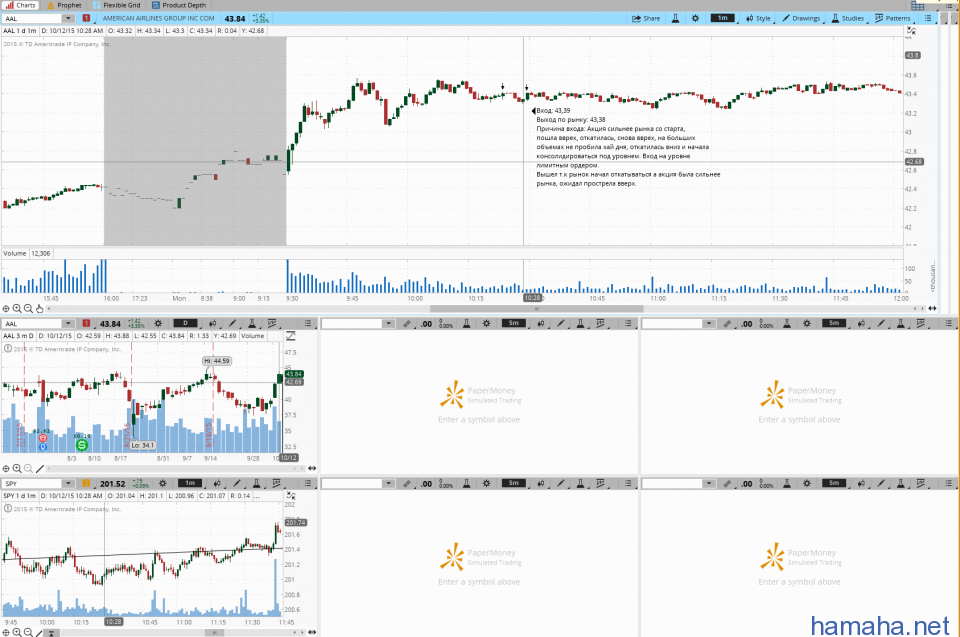Open settings gear in the bottom-right panel toolbar
Image resolution: width=960 pixels, height=637 pixels.
pos(806,484)
